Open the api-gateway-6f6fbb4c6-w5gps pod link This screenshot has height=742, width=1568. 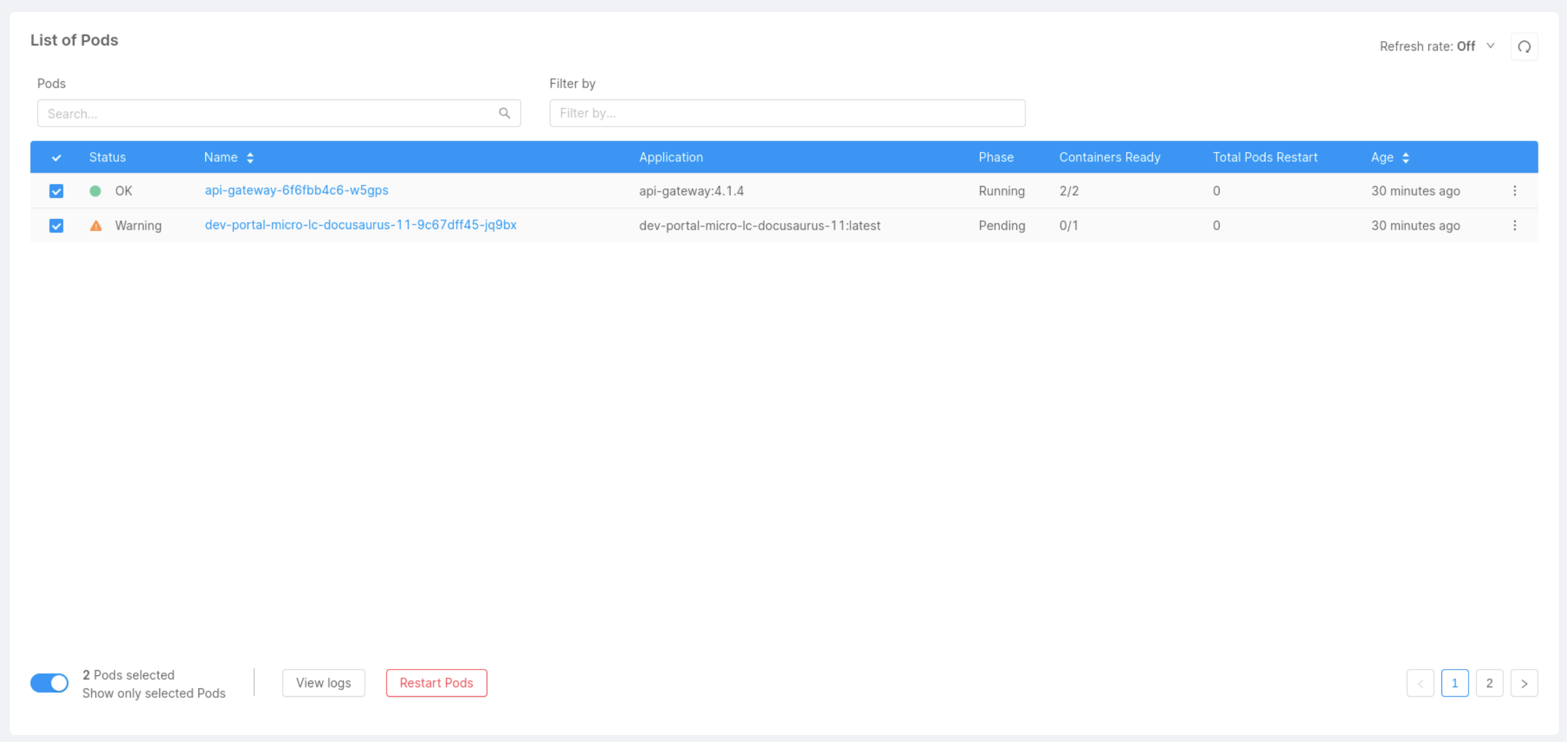297,190
